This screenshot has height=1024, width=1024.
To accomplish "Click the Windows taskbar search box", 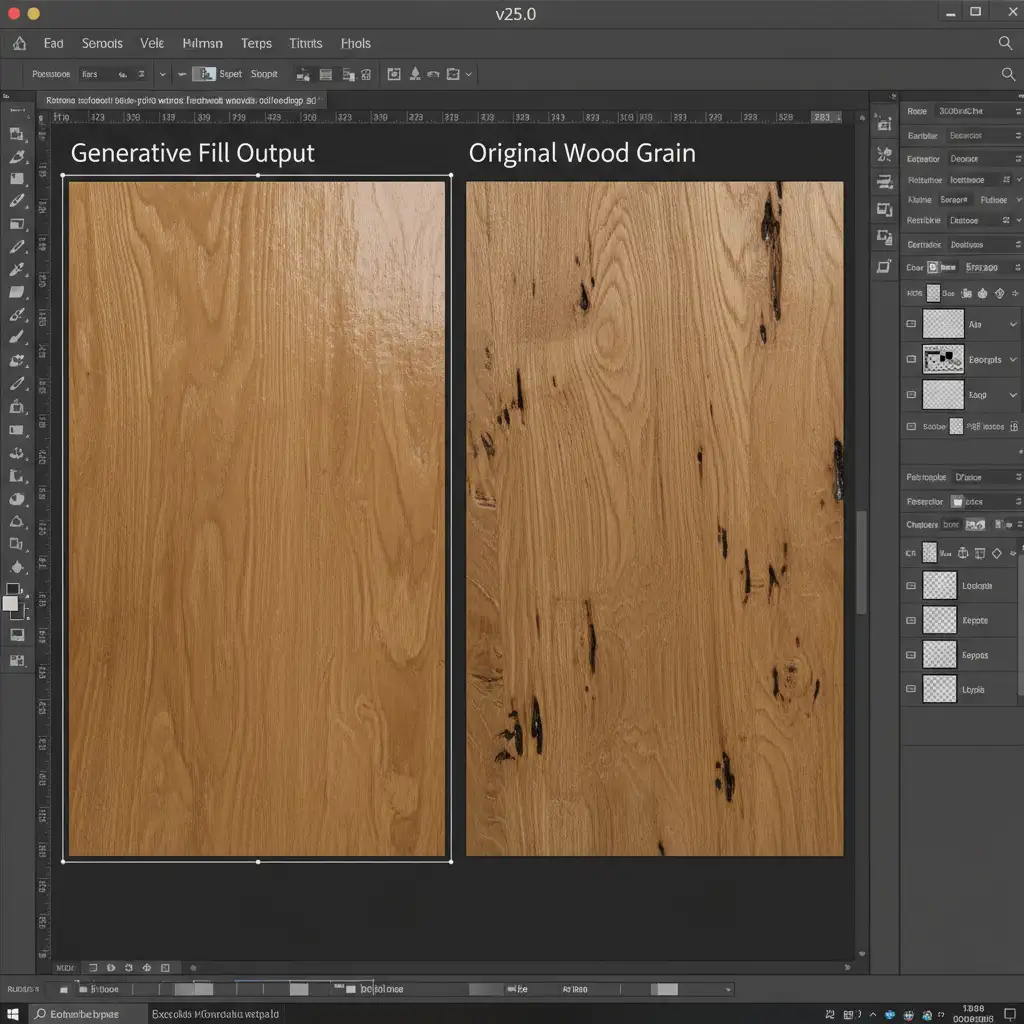I will click(85, 1013).
